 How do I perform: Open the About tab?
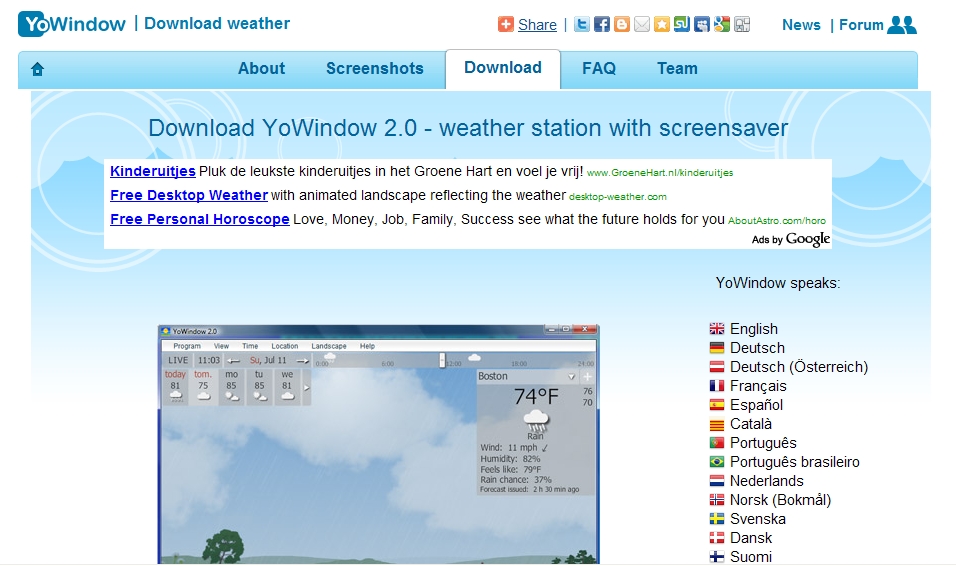pos(262,68)
